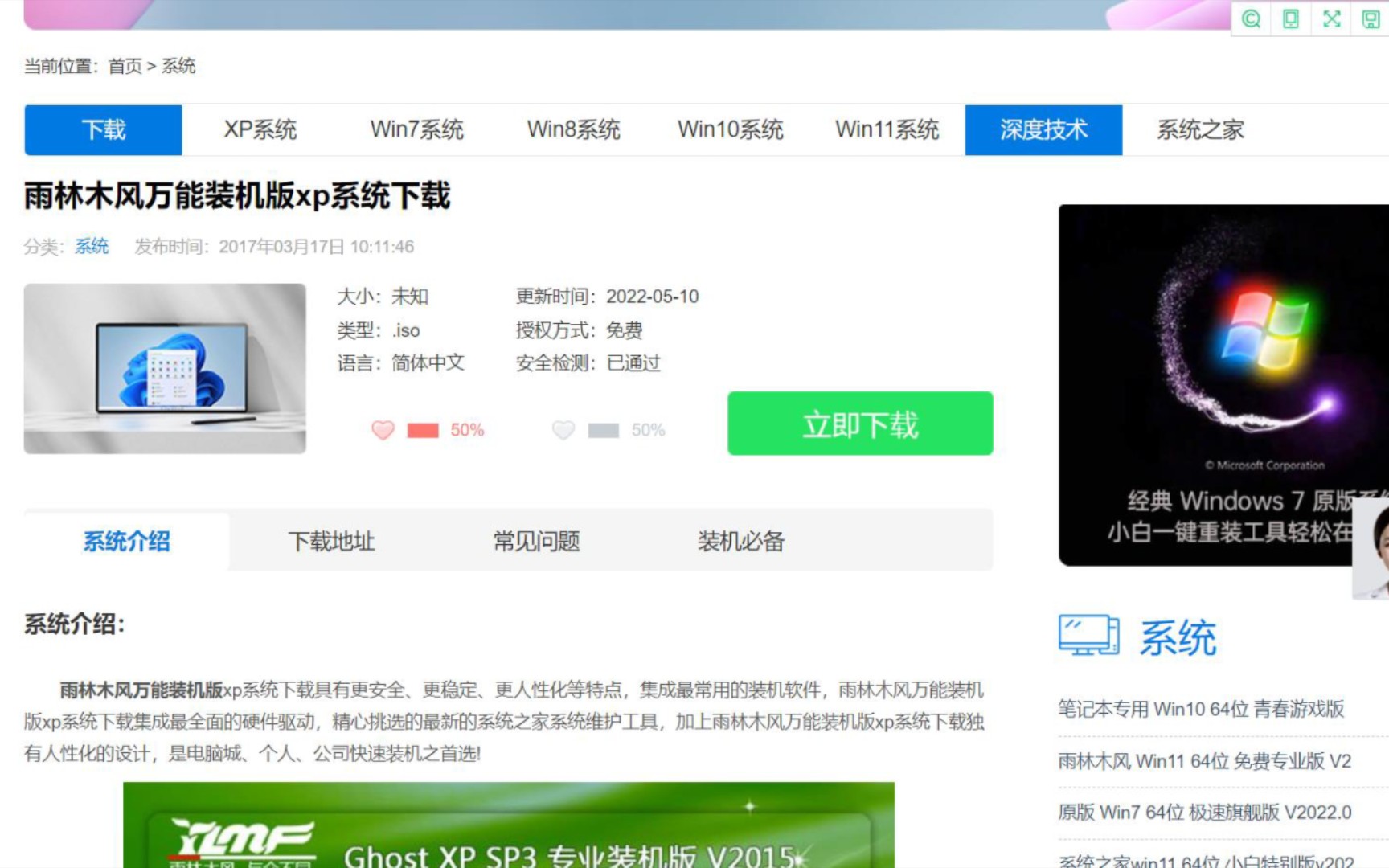This screenshot has width=1389, height=868.
Task: Open the 深度技术 section
Action: coord(1043,129)
